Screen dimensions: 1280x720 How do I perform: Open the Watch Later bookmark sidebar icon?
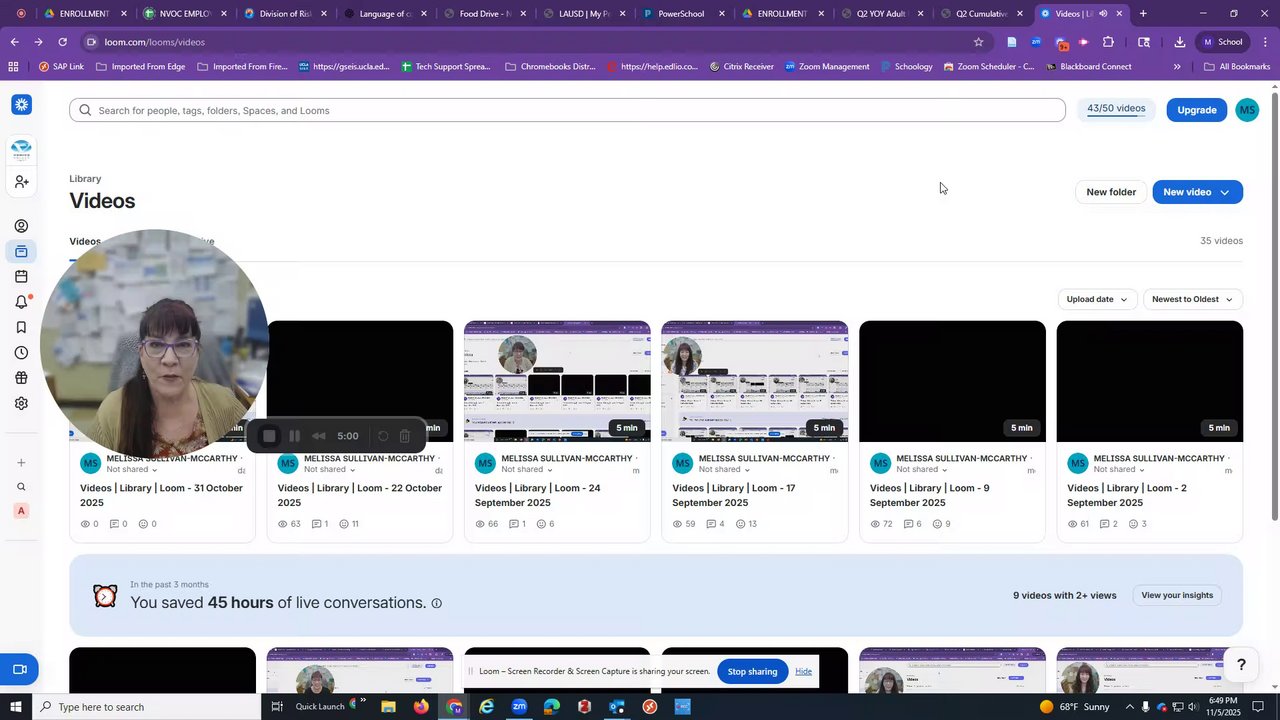point(21,327)
